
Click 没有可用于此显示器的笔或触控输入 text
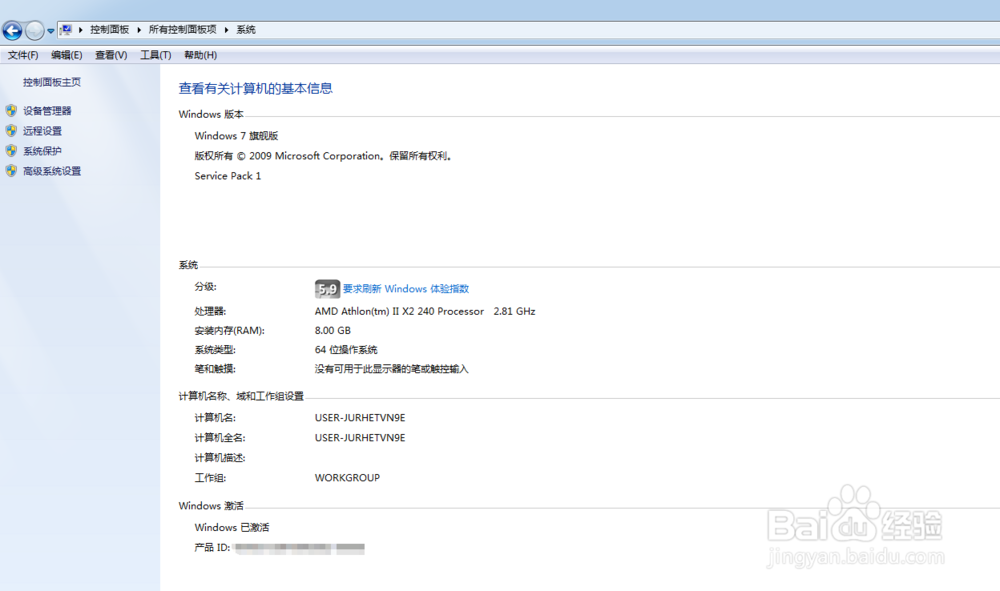(392, 369)
